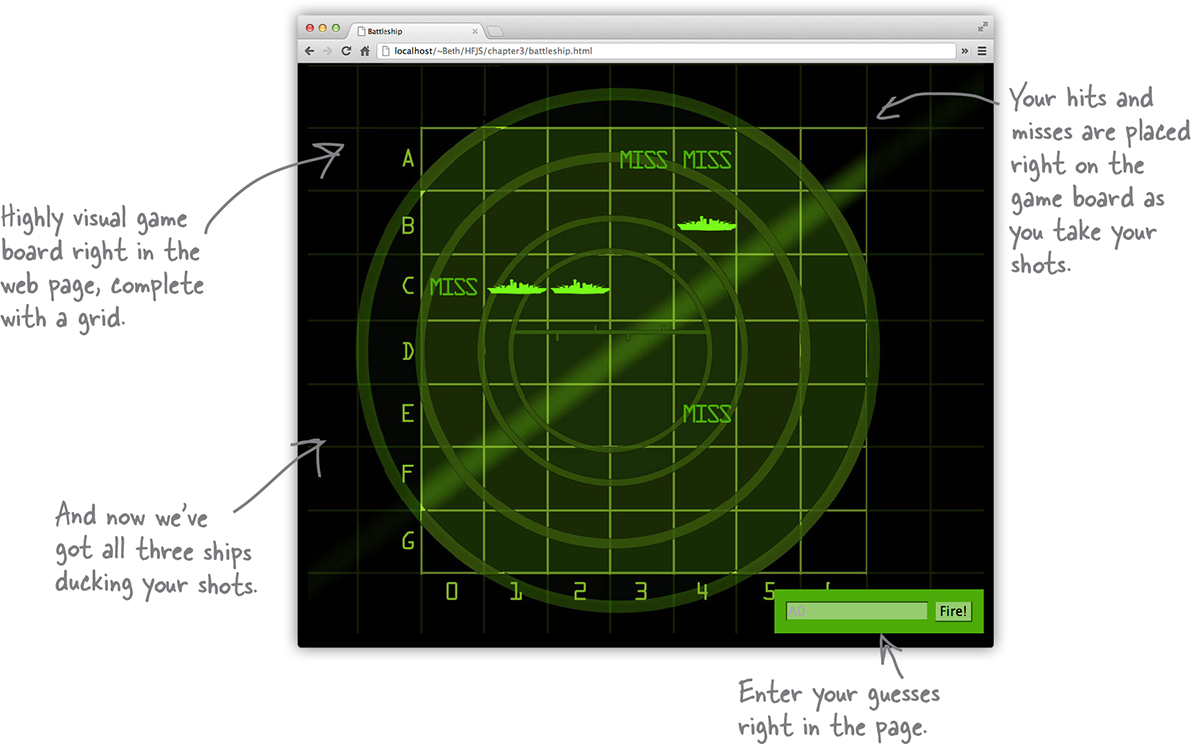
Task: Click row label G on the board
Action: tap(408, 541)
